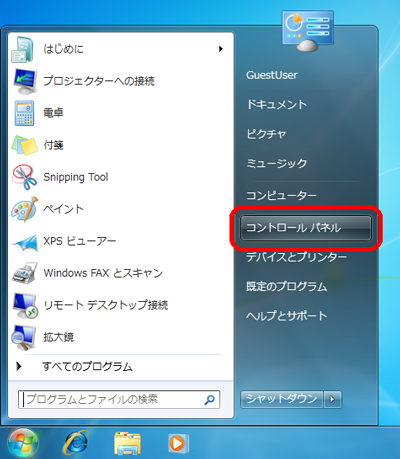Click the search magnifier icon in search box

[x=209, y=399]
